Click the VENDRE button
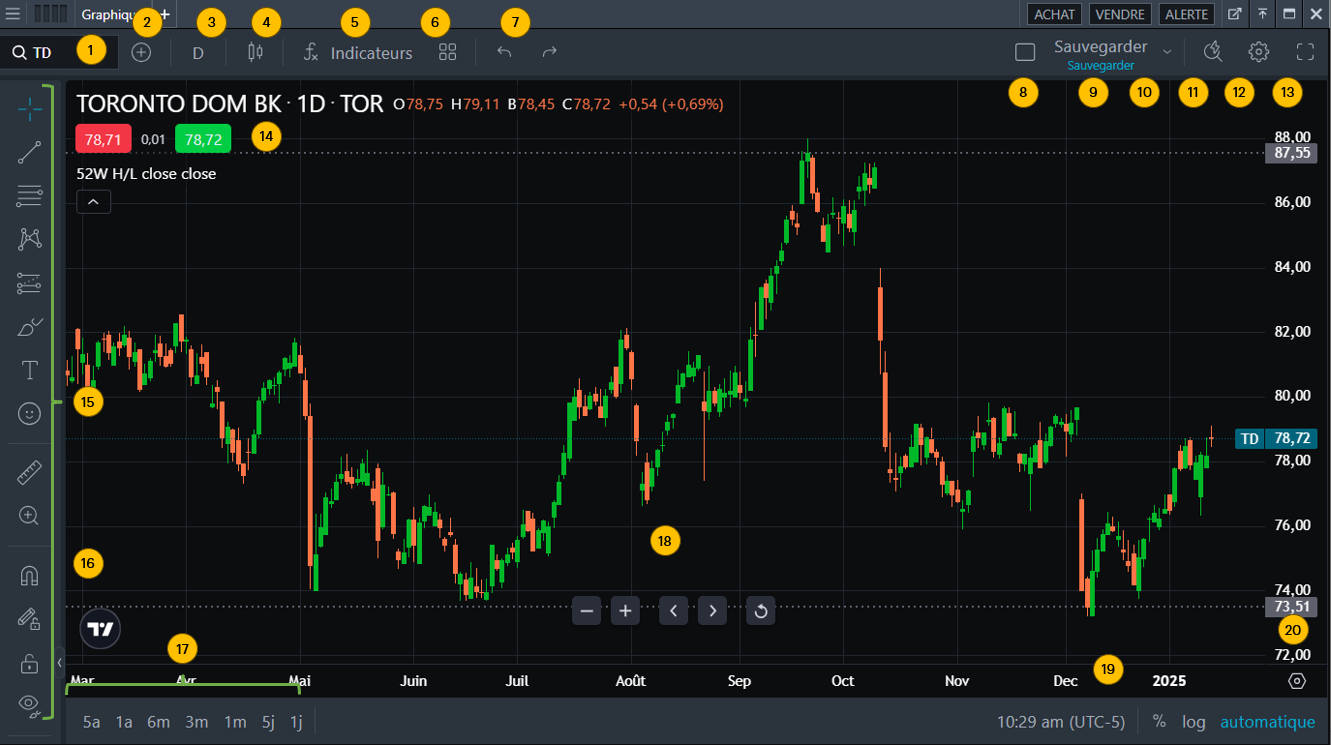 1119,14
